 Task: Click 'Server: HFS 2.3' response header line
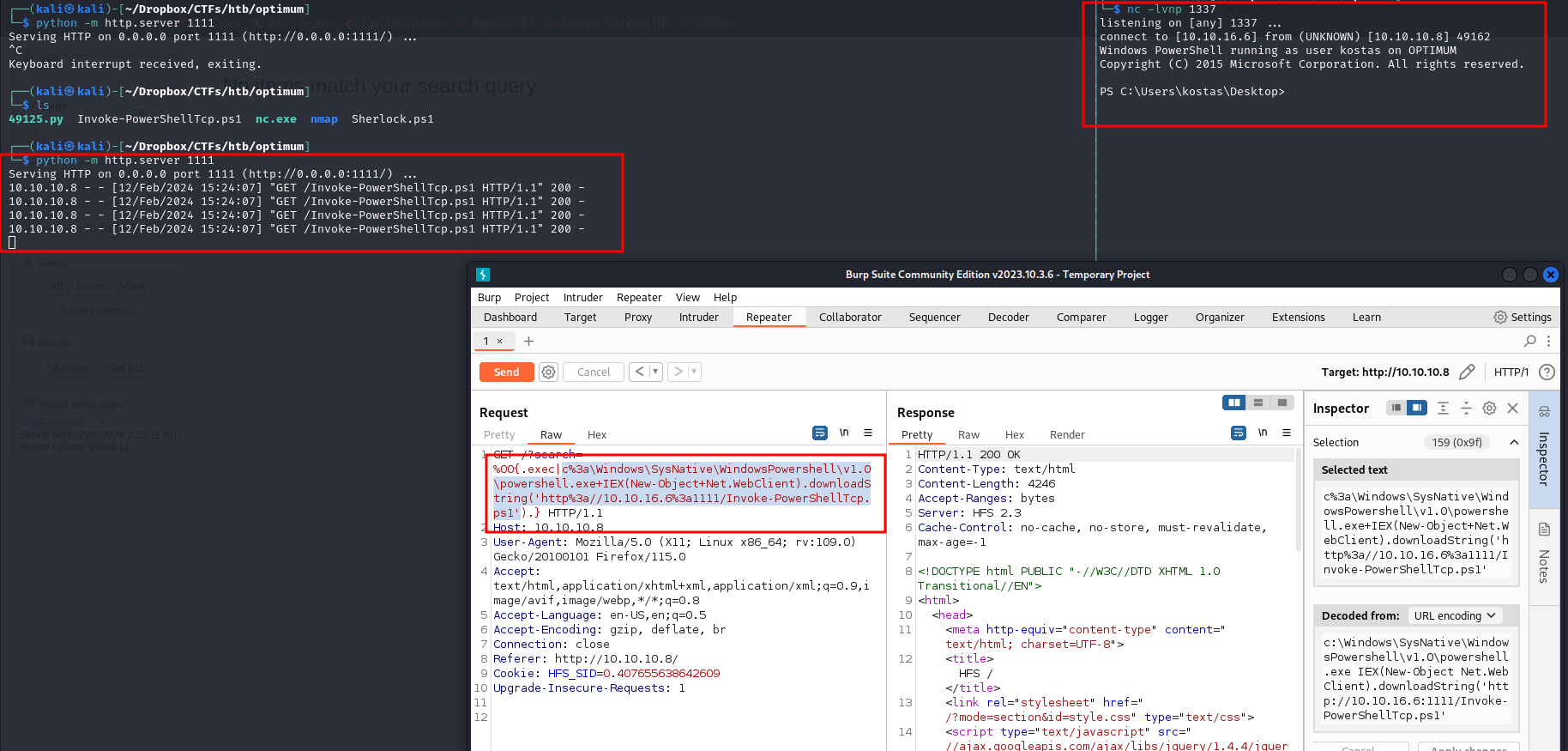(x=969, y=512)
